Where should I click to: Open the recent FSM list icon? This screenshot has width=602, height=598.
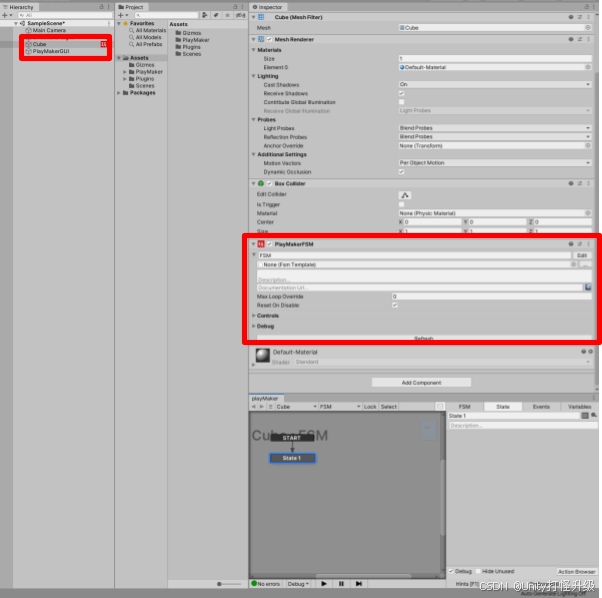click(x=270, y=406)
